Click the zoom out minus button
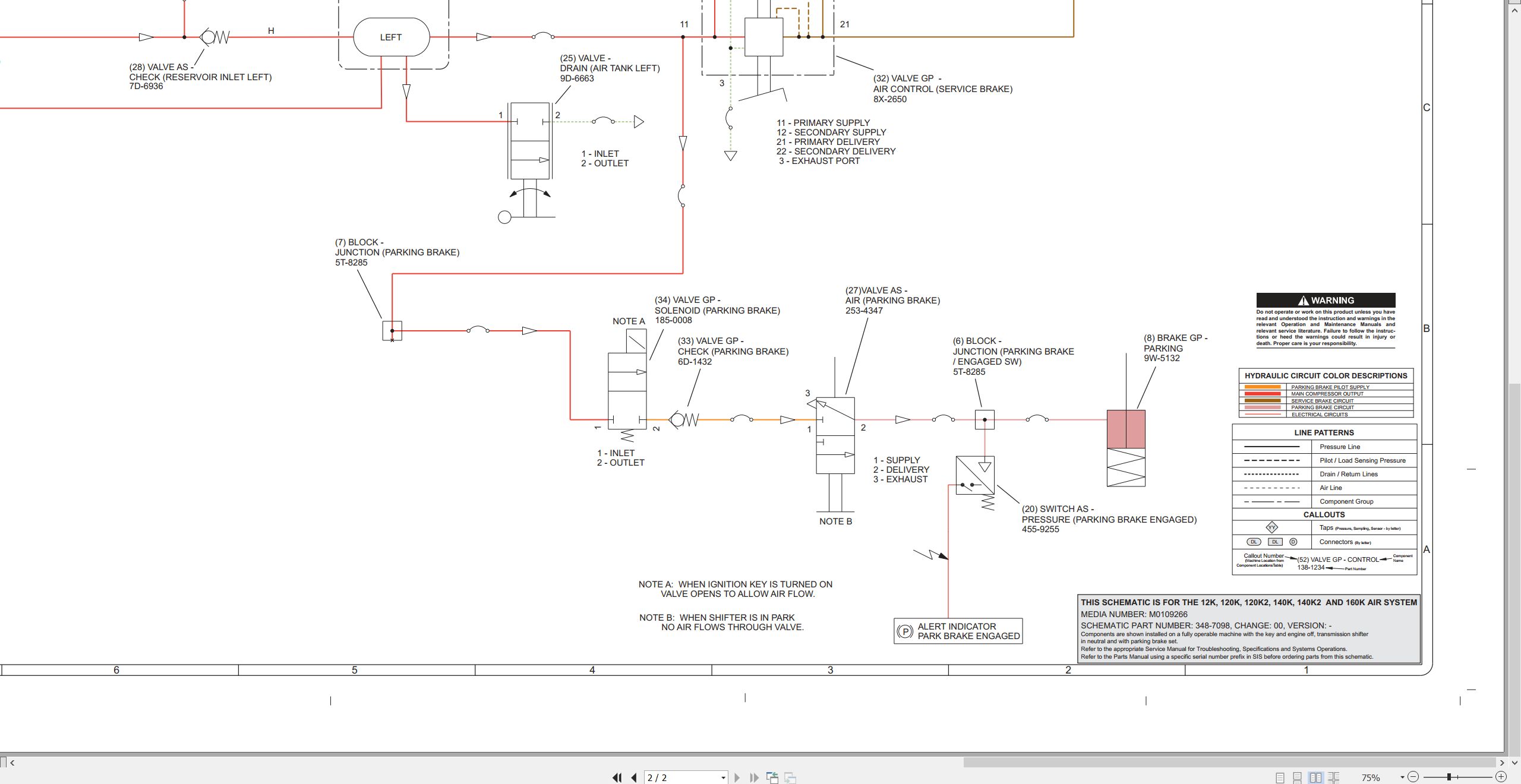 [x=1413, y=777]
